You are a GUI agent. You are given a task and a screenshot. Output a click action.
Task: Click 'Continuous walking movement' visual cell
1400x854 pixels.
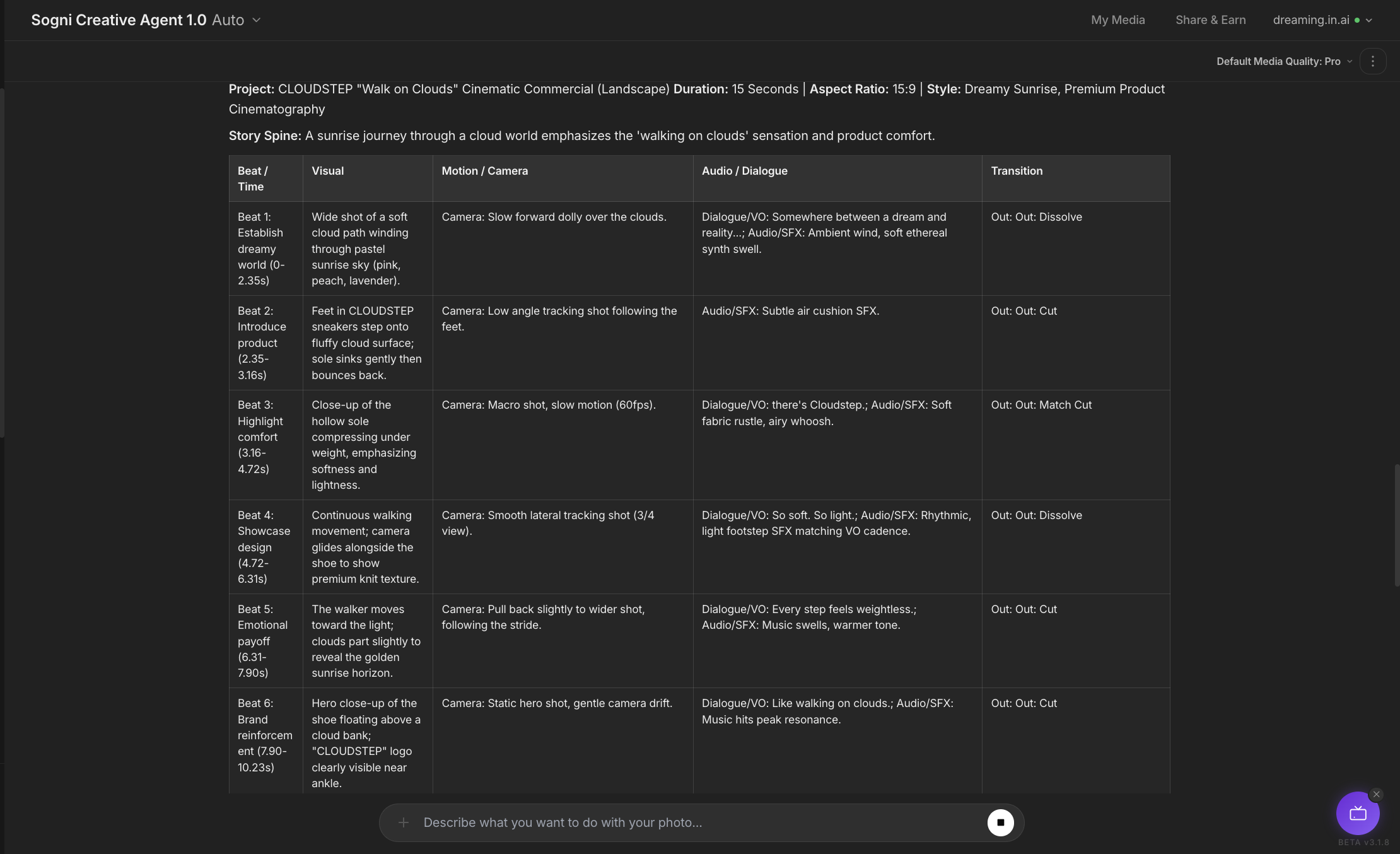coord(368,547)
